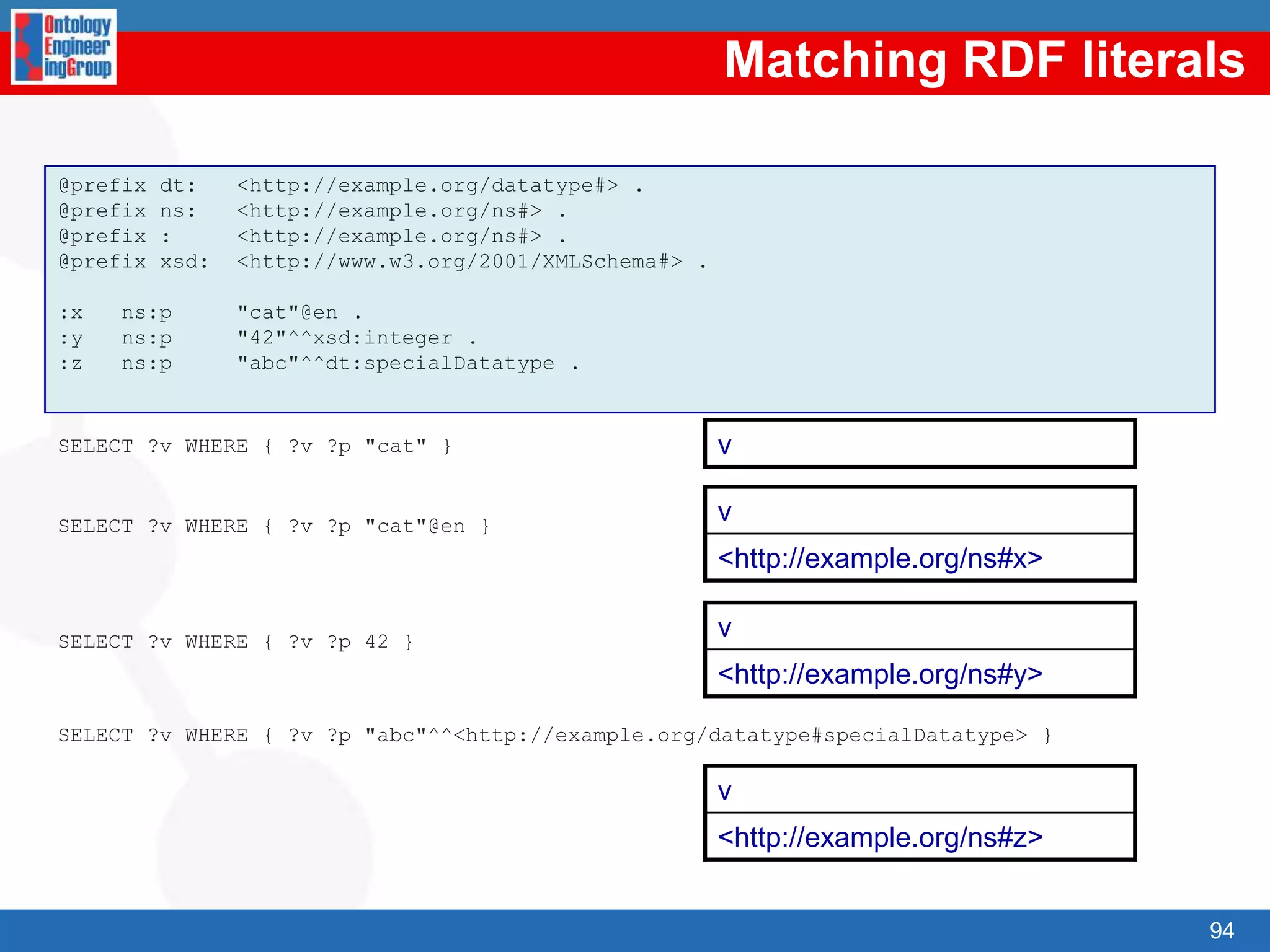Click the http://example.org/ns#z result link

pos(879,837)
